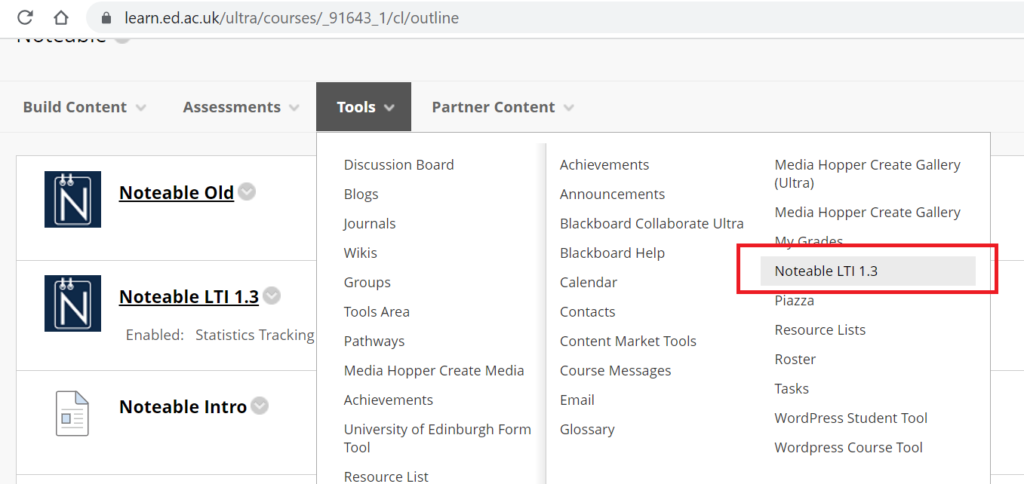Choose Blogs from the Tools menu
The image size is (1024, 484).
point(361,194)
